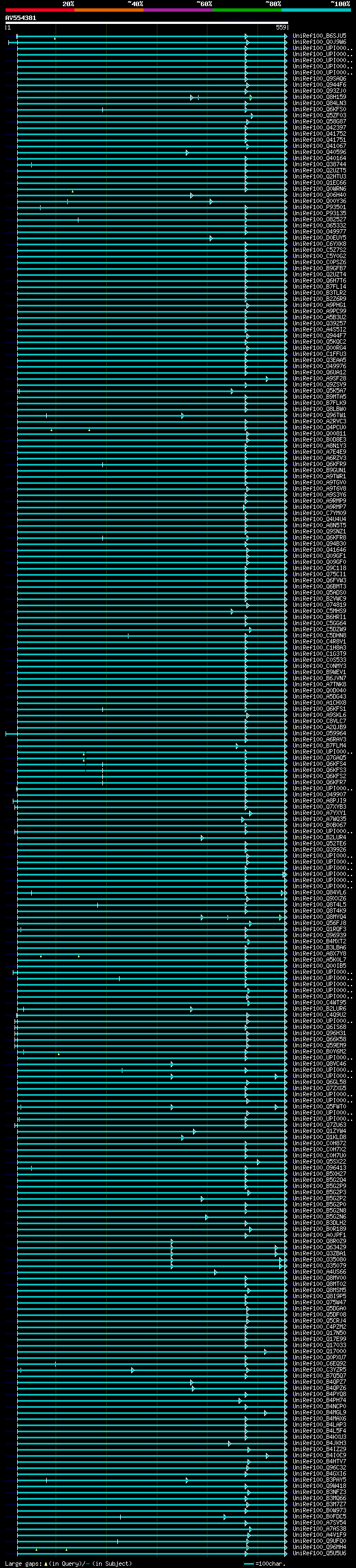Select label UniRef100_B2LUR4
The width and height of the screenshot is (356, 1568).
coord(319,838)
